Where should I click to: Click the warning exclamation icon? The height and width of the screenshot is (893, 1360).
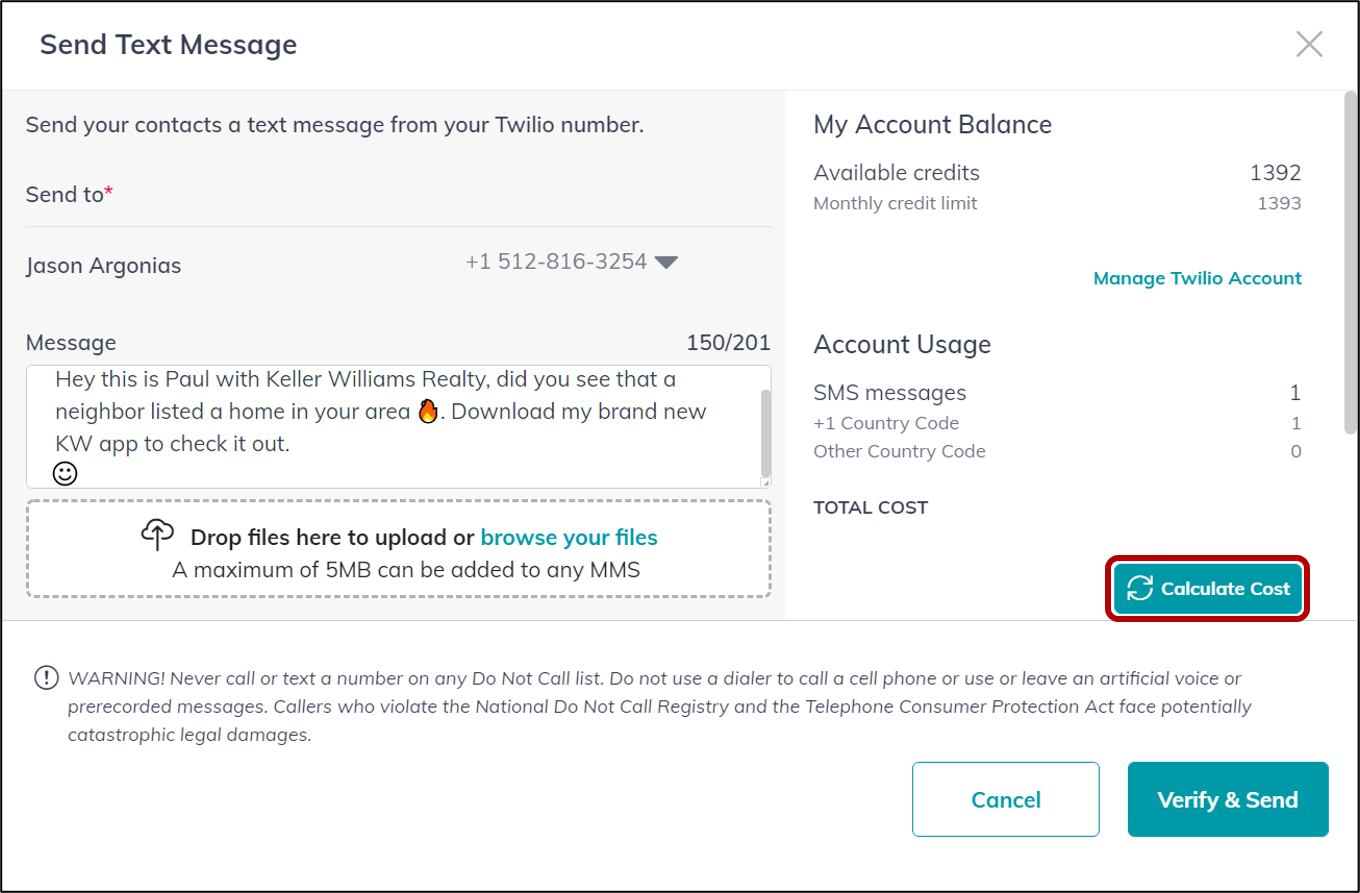pos(44,678)
